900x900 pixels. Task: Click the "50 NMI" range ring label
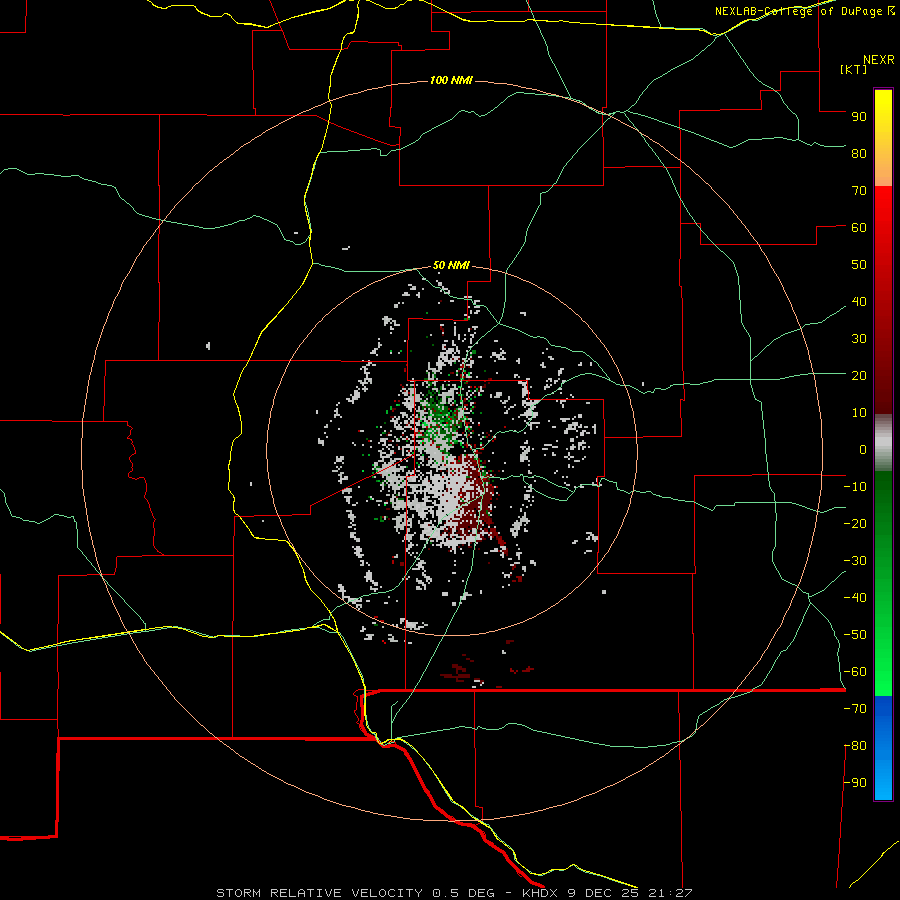(x=451, y=265)
